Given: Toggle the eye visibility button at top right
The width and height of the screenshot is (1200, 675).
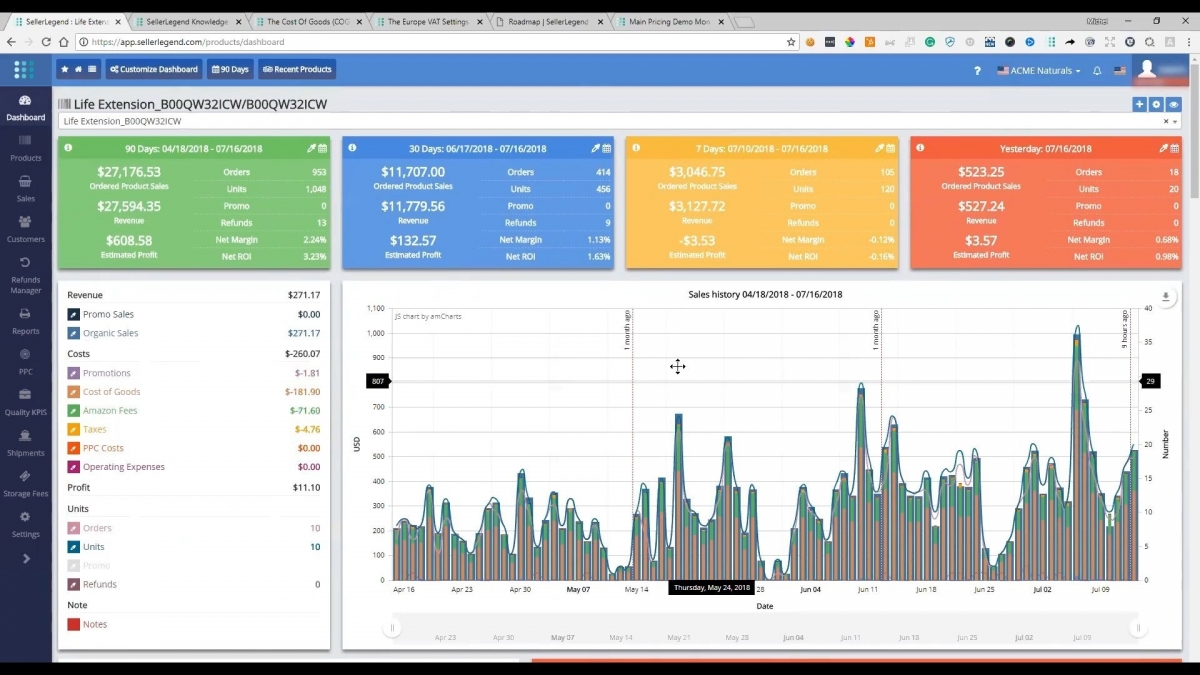Looking at the screenshot, I should point(1173,104).
